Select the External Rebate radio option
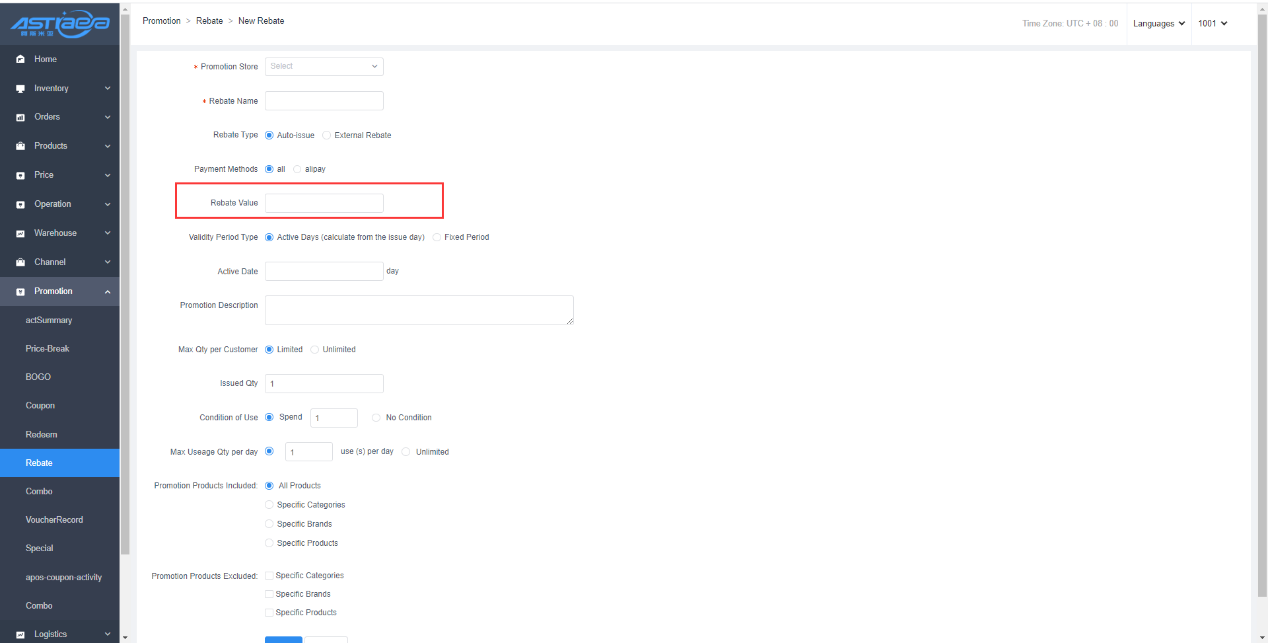1268x643 pixels. point(326,135)
